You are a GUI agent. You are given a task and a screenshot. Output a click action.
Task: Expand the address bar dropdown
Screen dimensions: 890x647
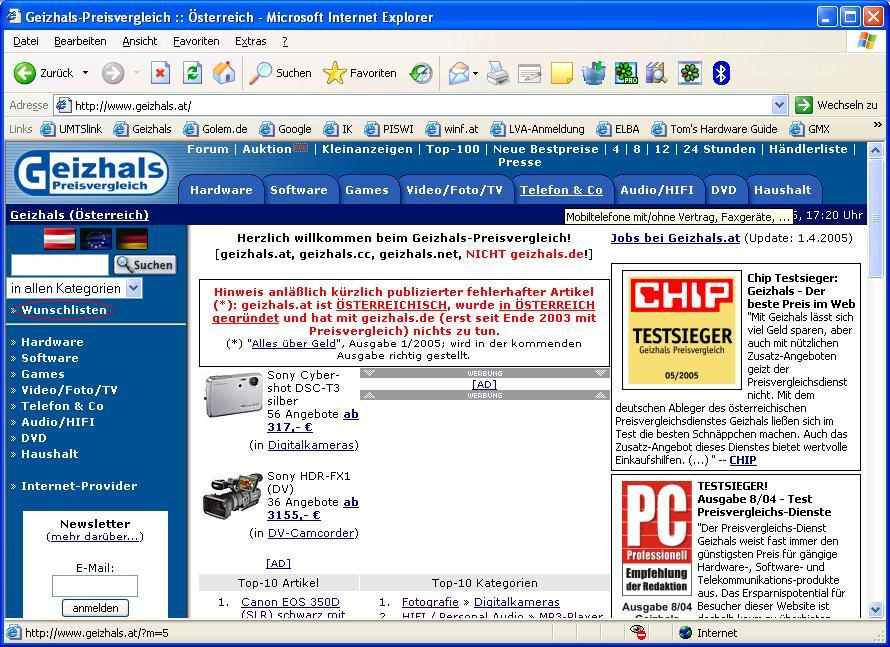coord(779,105)
